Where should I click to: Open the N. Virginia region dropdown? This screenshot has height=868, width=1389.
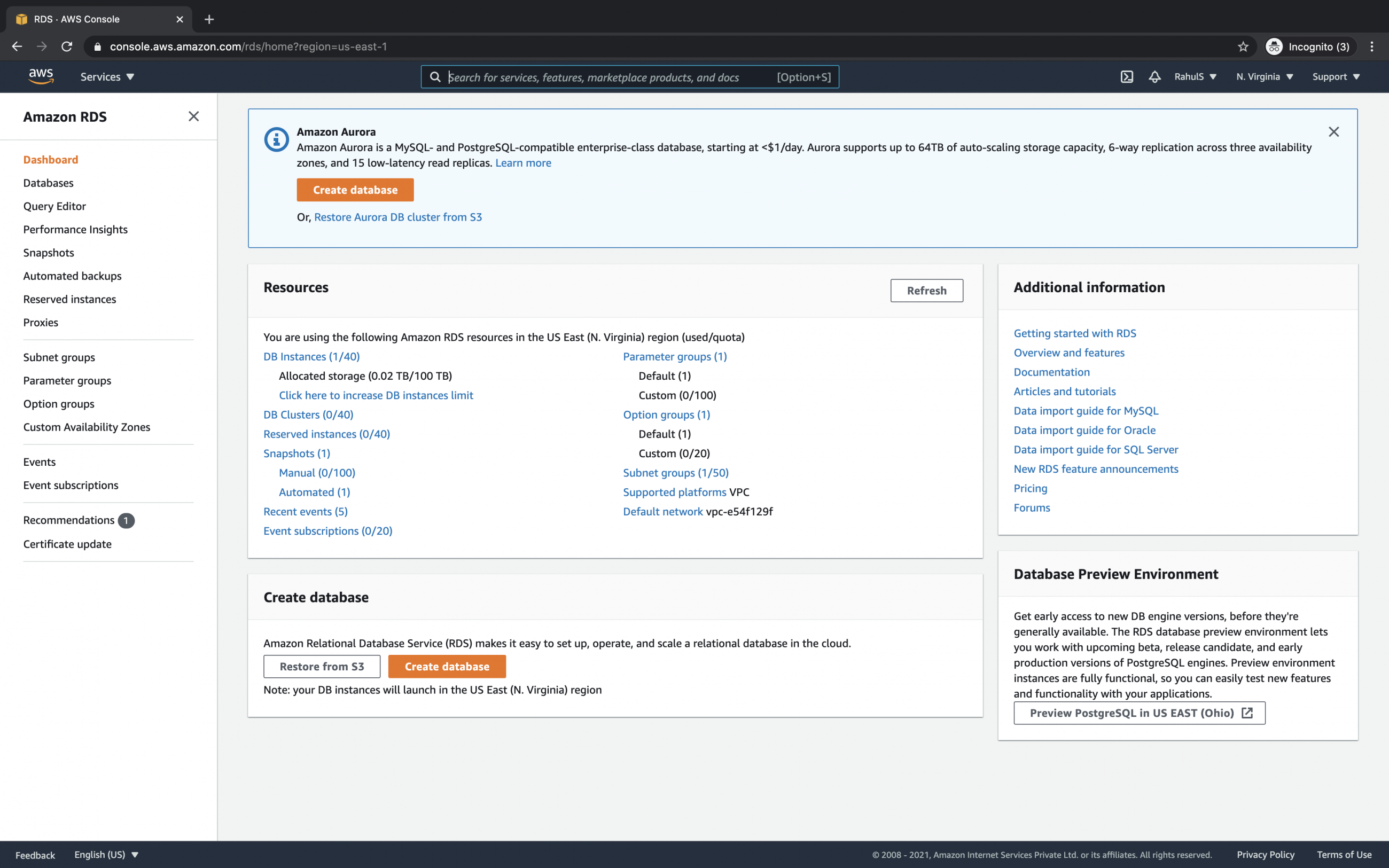[1265, 77]
